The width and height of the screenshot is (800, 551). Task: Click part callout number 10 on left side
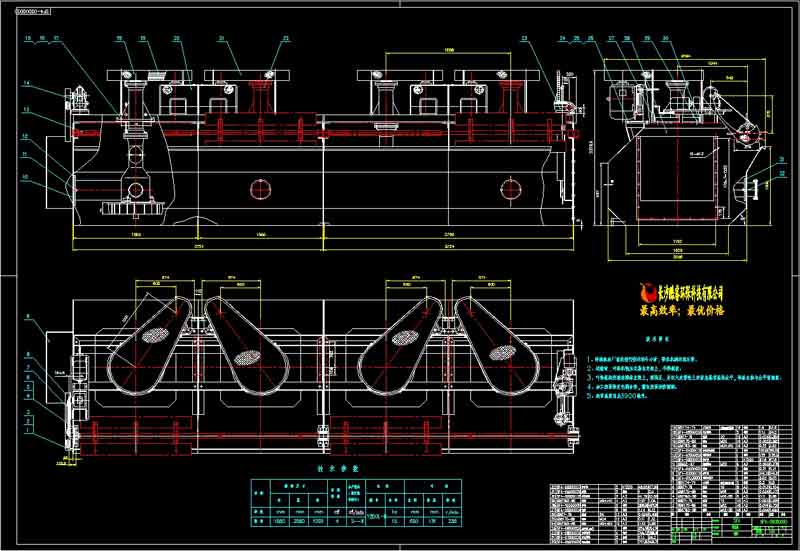(x=27, y=178)
